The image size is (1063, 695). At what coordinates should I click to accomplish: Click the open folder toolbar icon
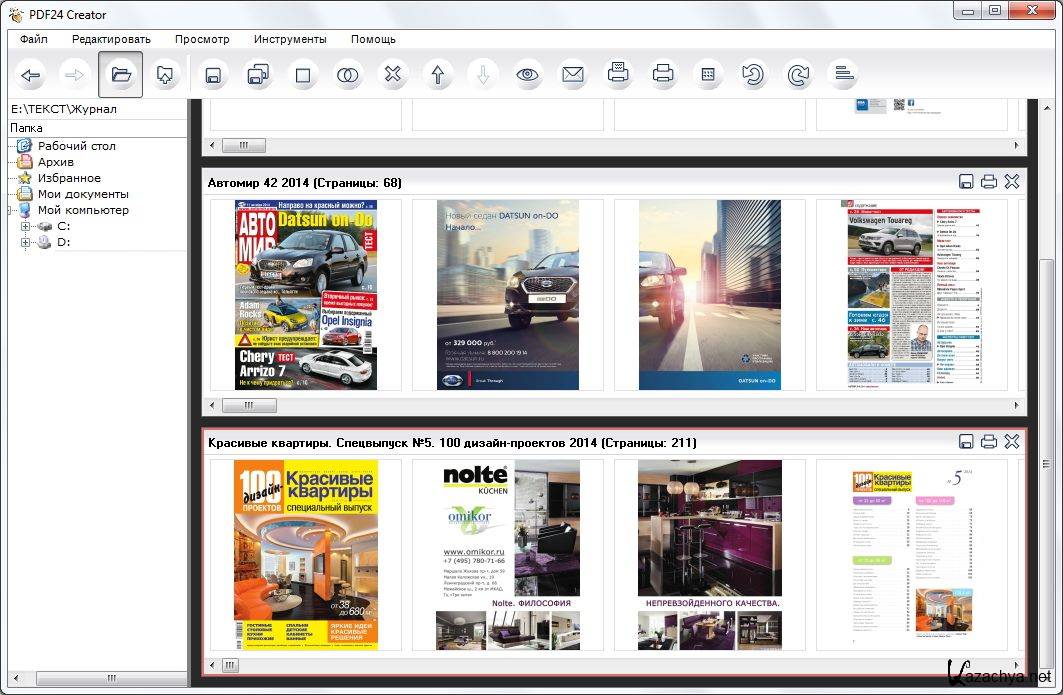click(121, 75)
